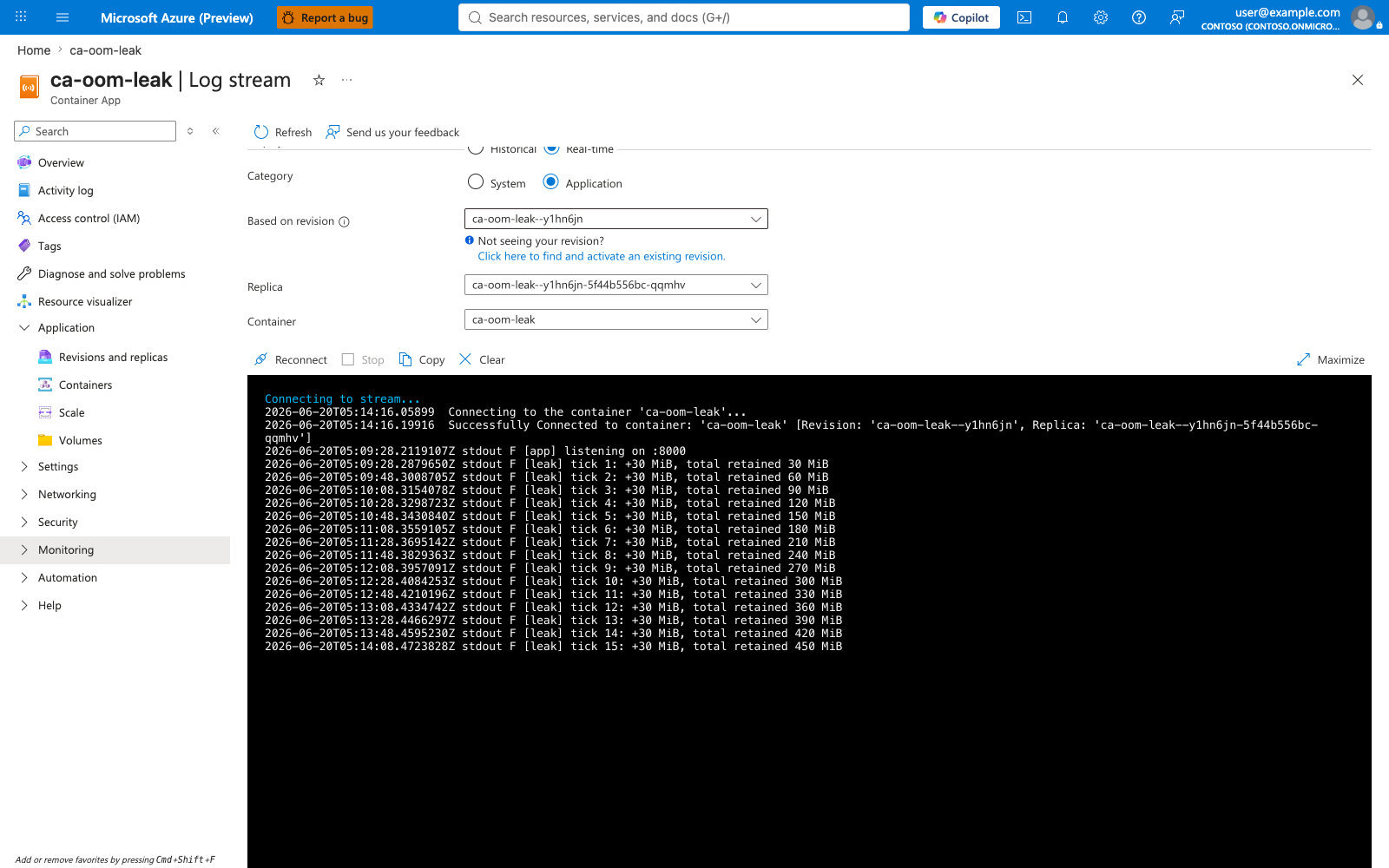Click the Report a bug button
Viewport: 1389px width, 868px height.
[326, 17]
